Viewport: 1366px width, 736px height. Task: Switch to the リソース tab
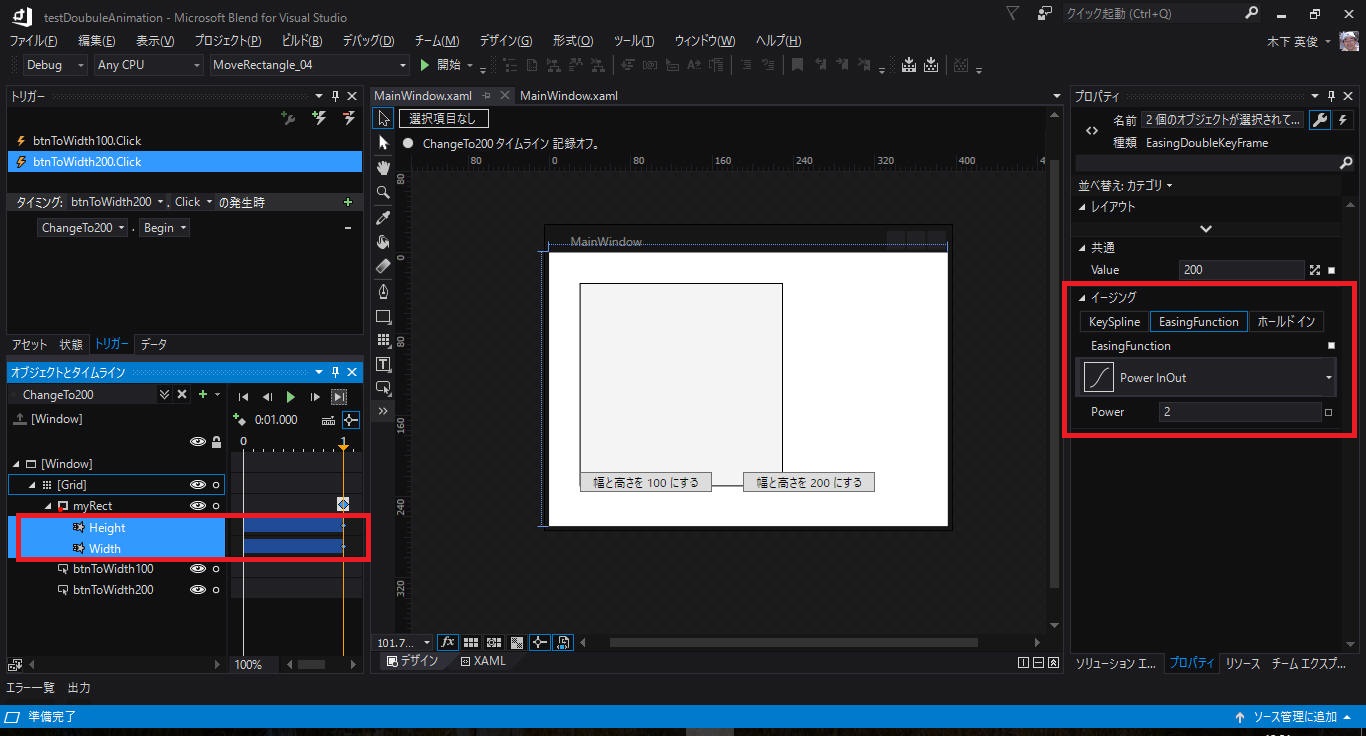[1243, 663]
